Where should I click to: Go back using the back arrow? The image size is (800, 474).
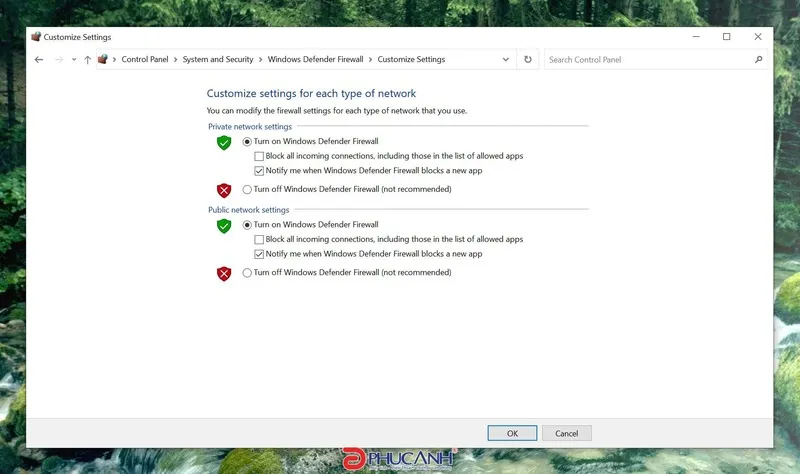[39, 60]
